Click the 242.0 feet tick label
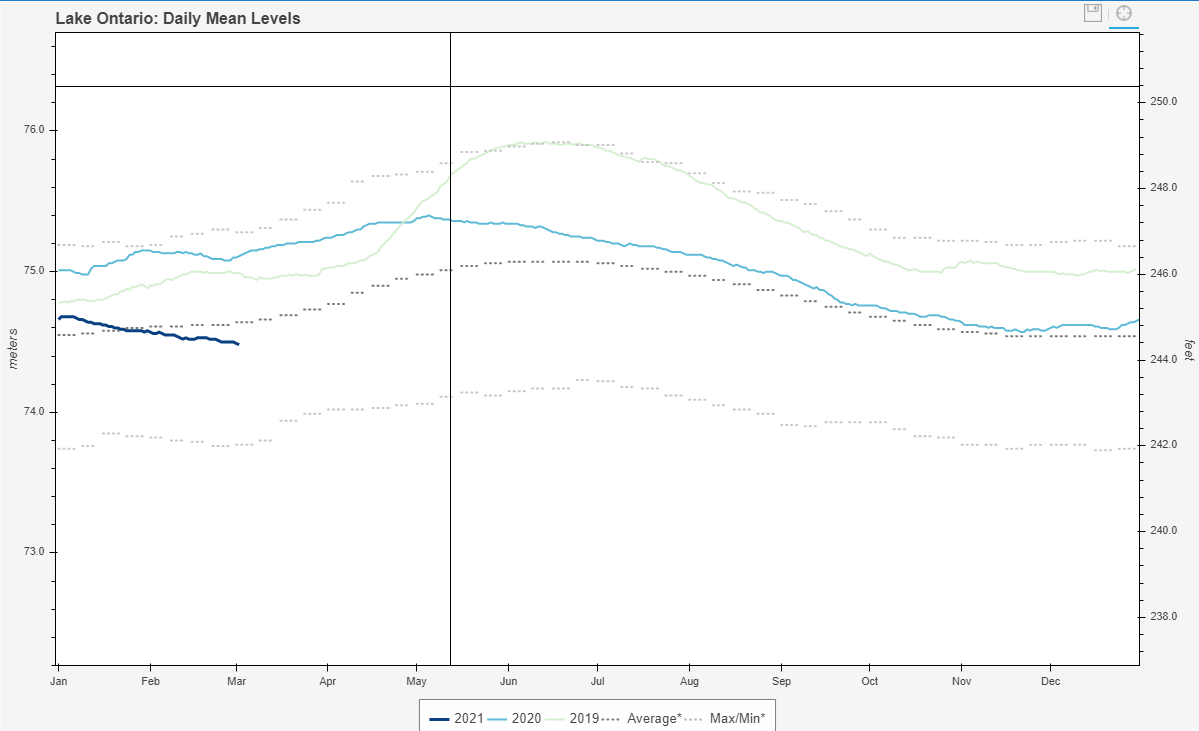The image size is (1199, 731). click(x=1163, y=444)
